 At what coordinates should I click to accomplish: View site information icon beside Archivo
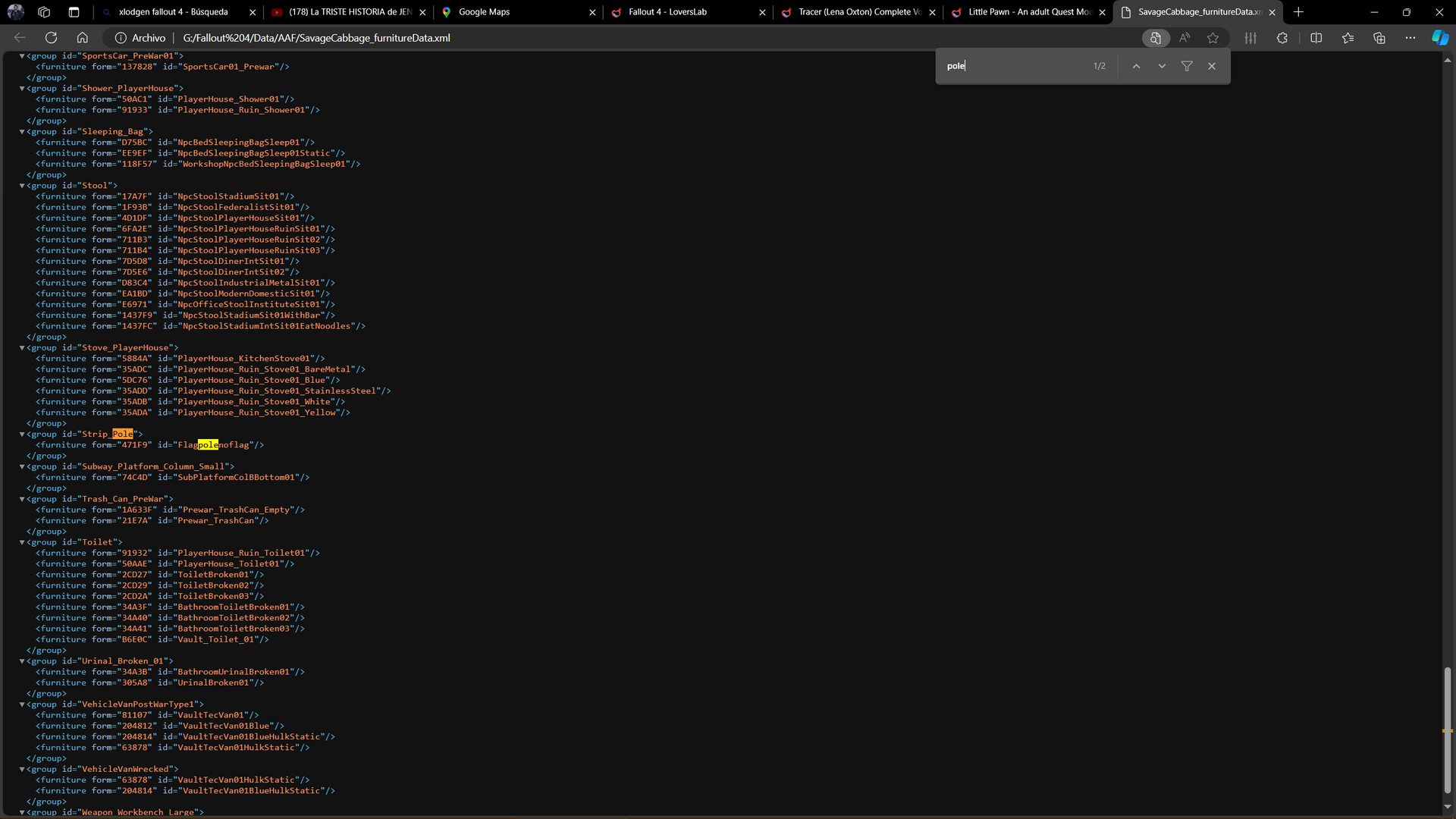point(121,38)
